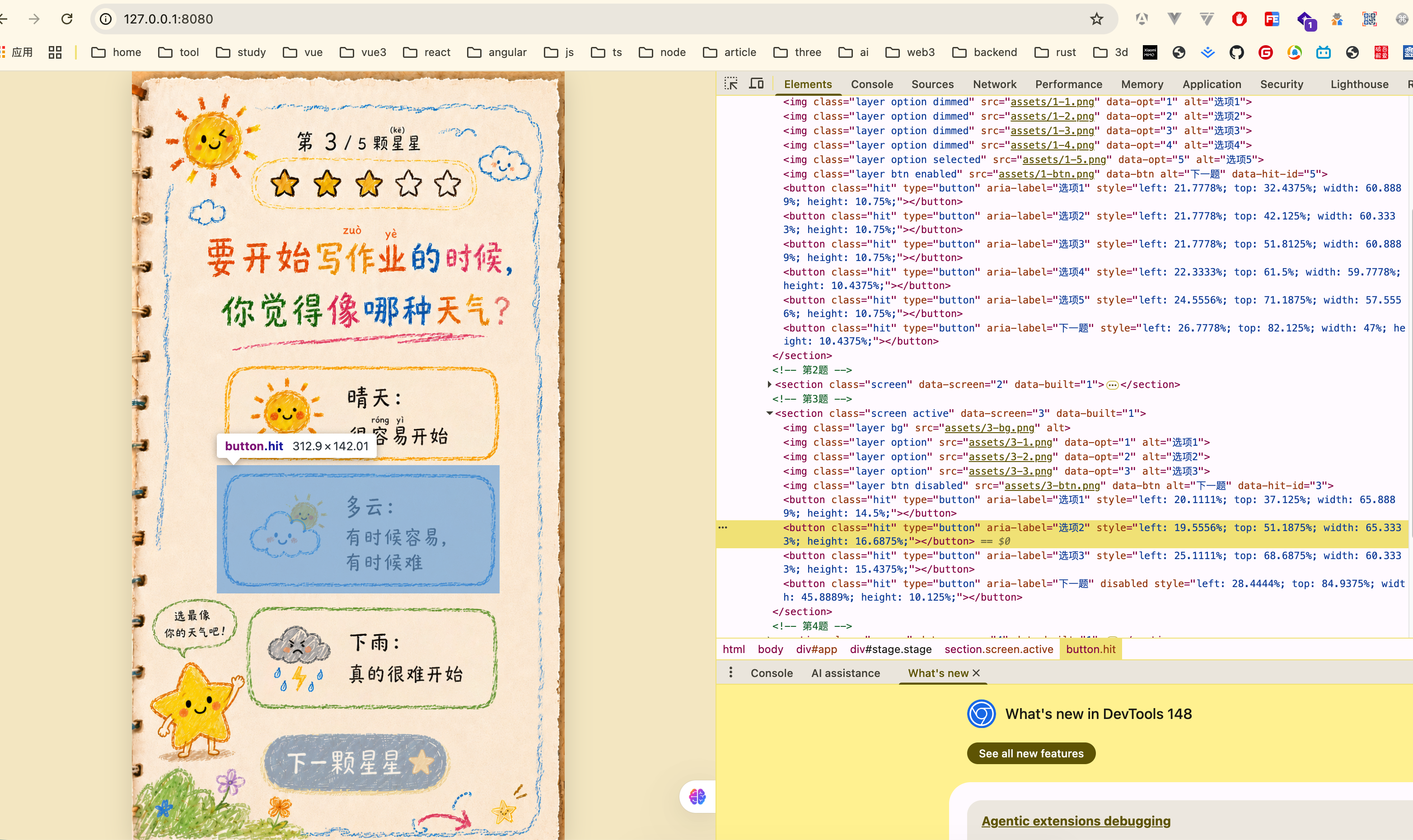The width and height of the screenshot is (1413, 840).
Task: Select the 下雨 rainy option card
Action: 372,658
